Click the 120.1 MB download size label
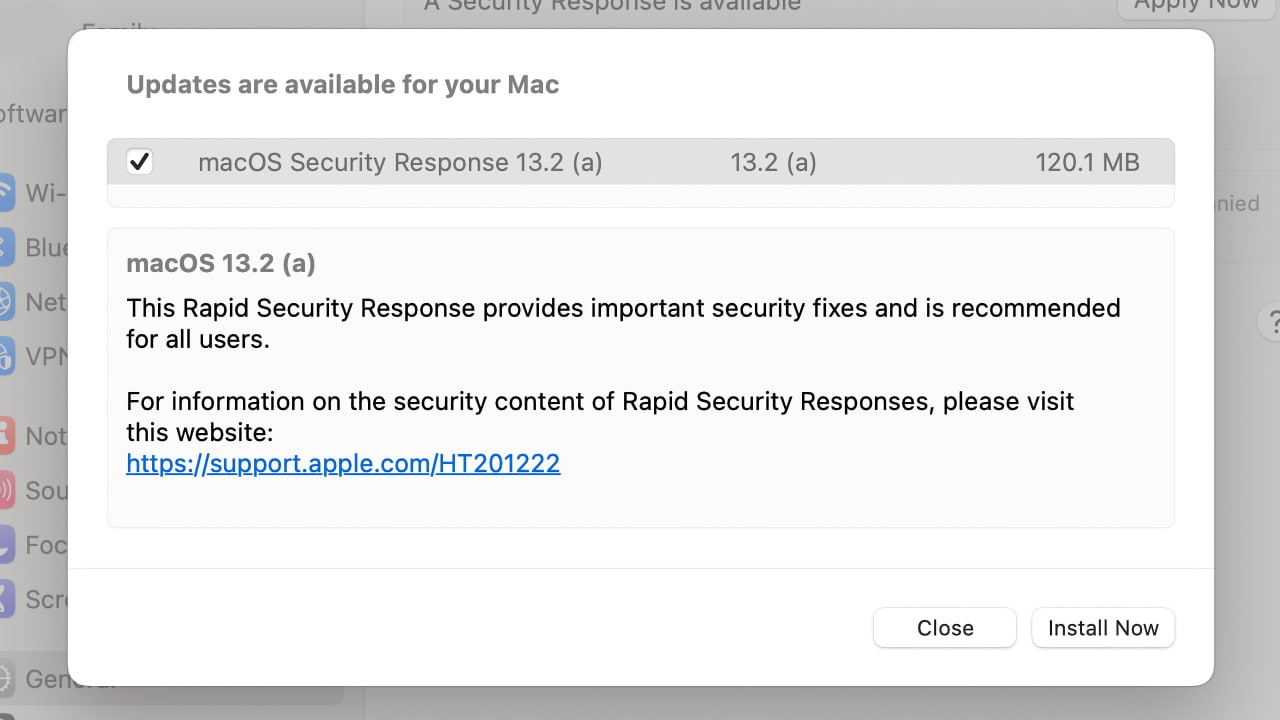This screenshot has height=720, width=1280. point(1087,161)
